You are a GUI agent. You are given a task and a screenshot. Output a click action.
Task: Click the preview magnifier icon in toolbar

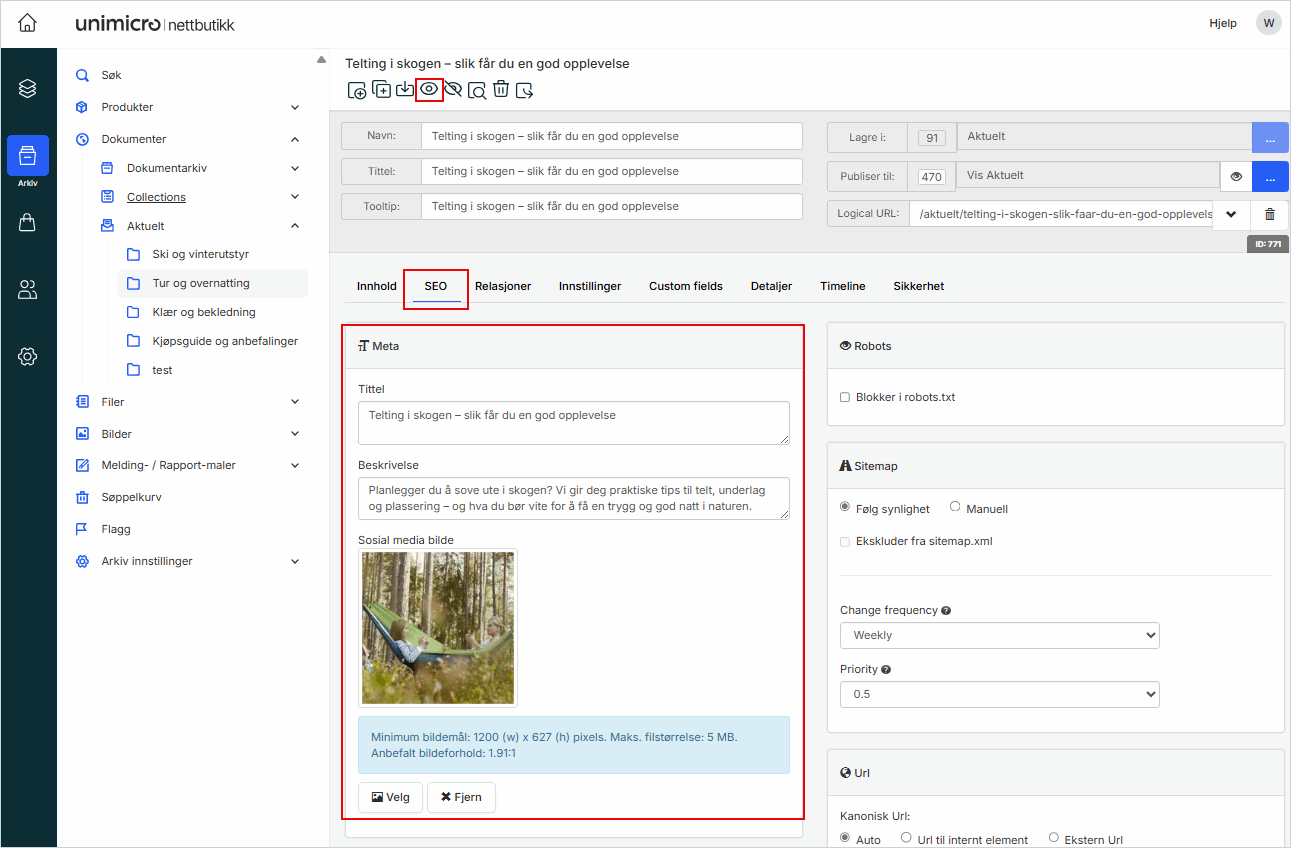pyautogui.click(x=477, y=91)
